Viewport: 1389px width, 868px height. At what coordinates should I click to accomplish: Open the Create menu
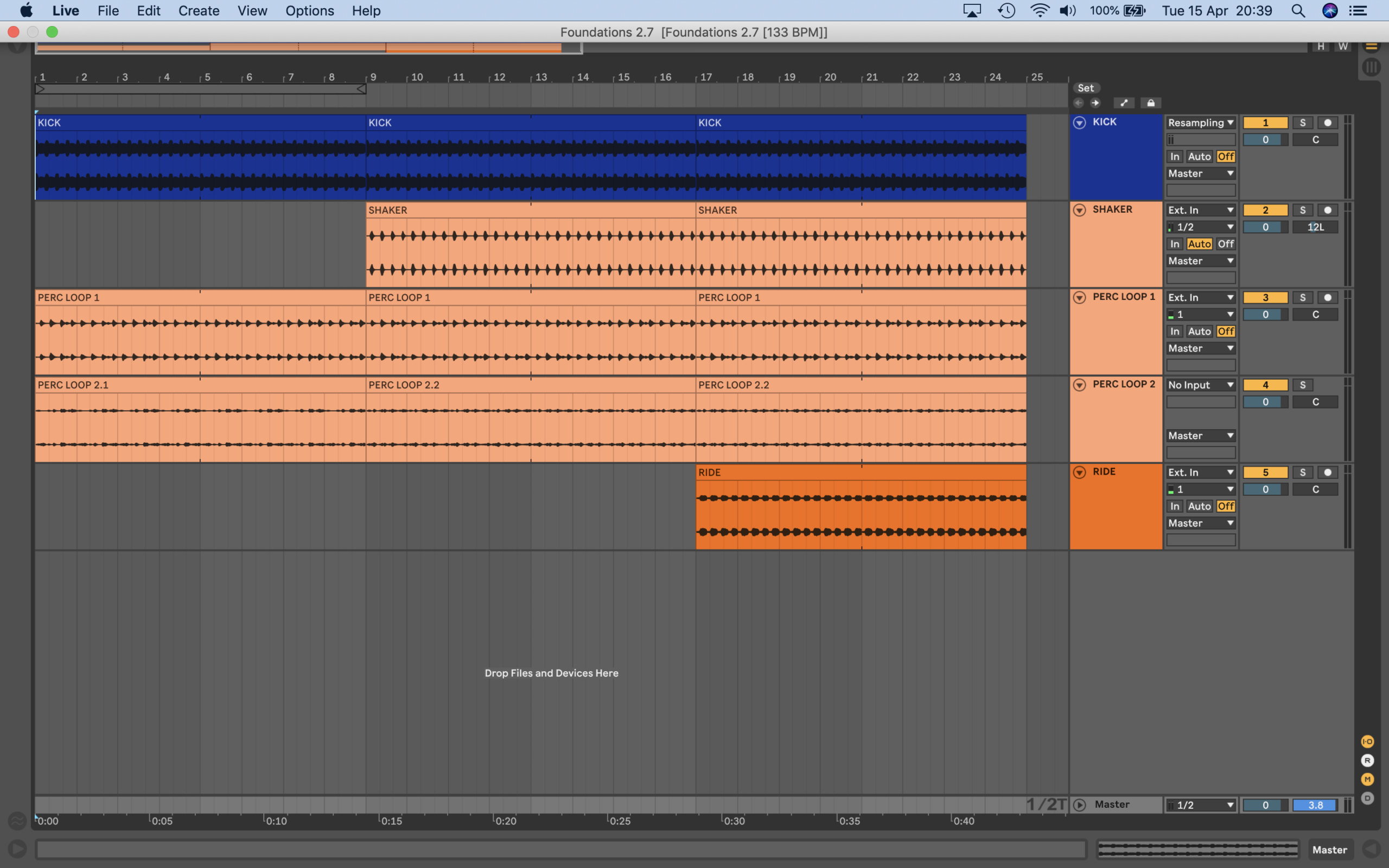(x=199, y=11)
